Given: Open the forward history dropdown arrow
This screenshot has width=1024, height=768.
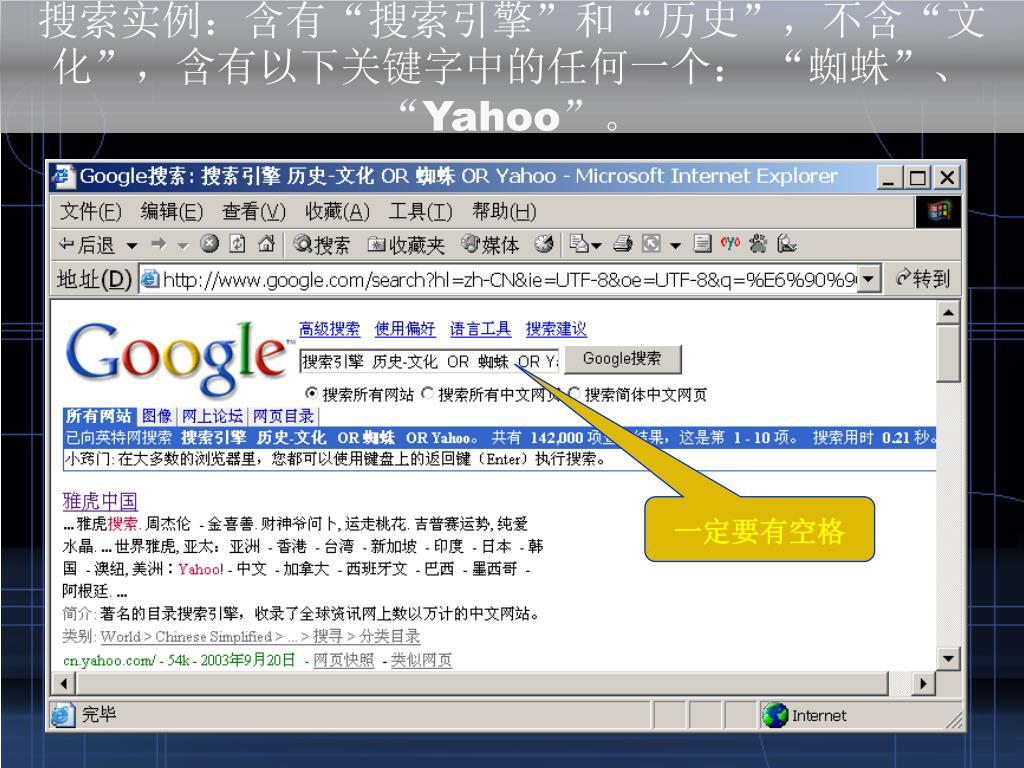Looking at the screenshot, I should pyautogui.click(x=183, y=246).
